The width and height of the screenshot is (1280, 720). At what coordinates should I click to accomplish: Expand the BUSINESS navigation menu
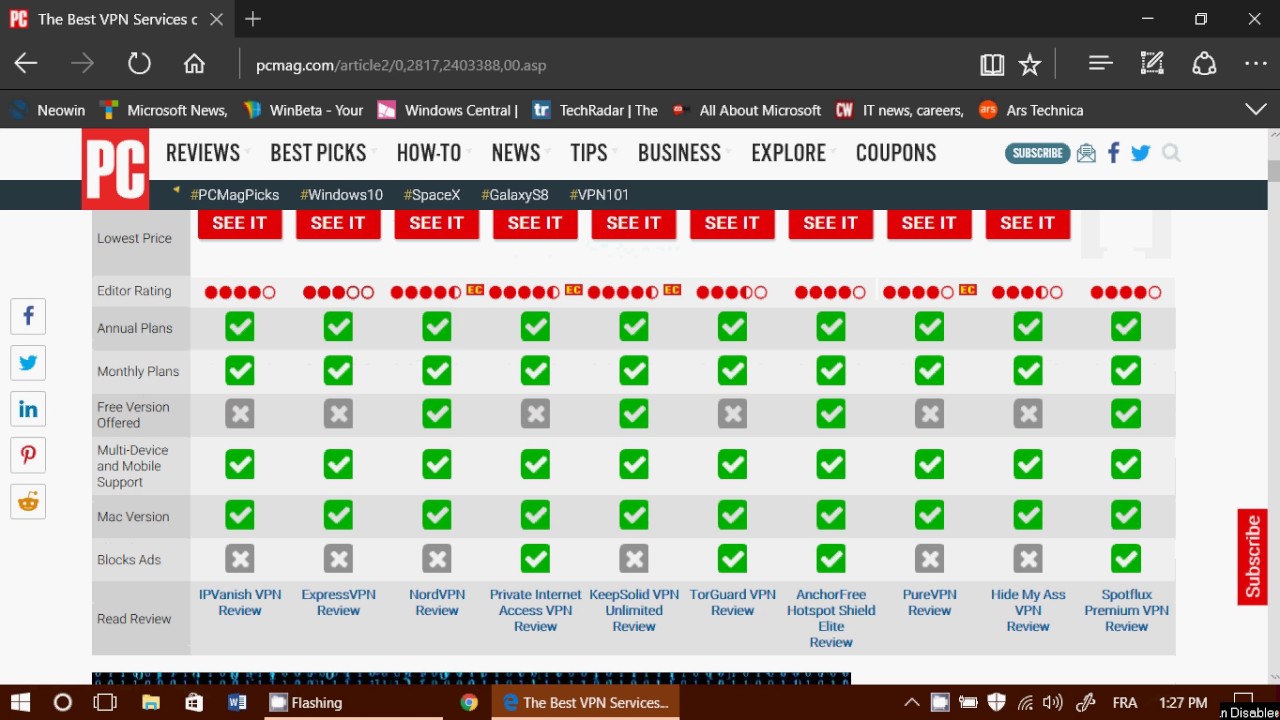pyautogui.click(x=680, y=153)
